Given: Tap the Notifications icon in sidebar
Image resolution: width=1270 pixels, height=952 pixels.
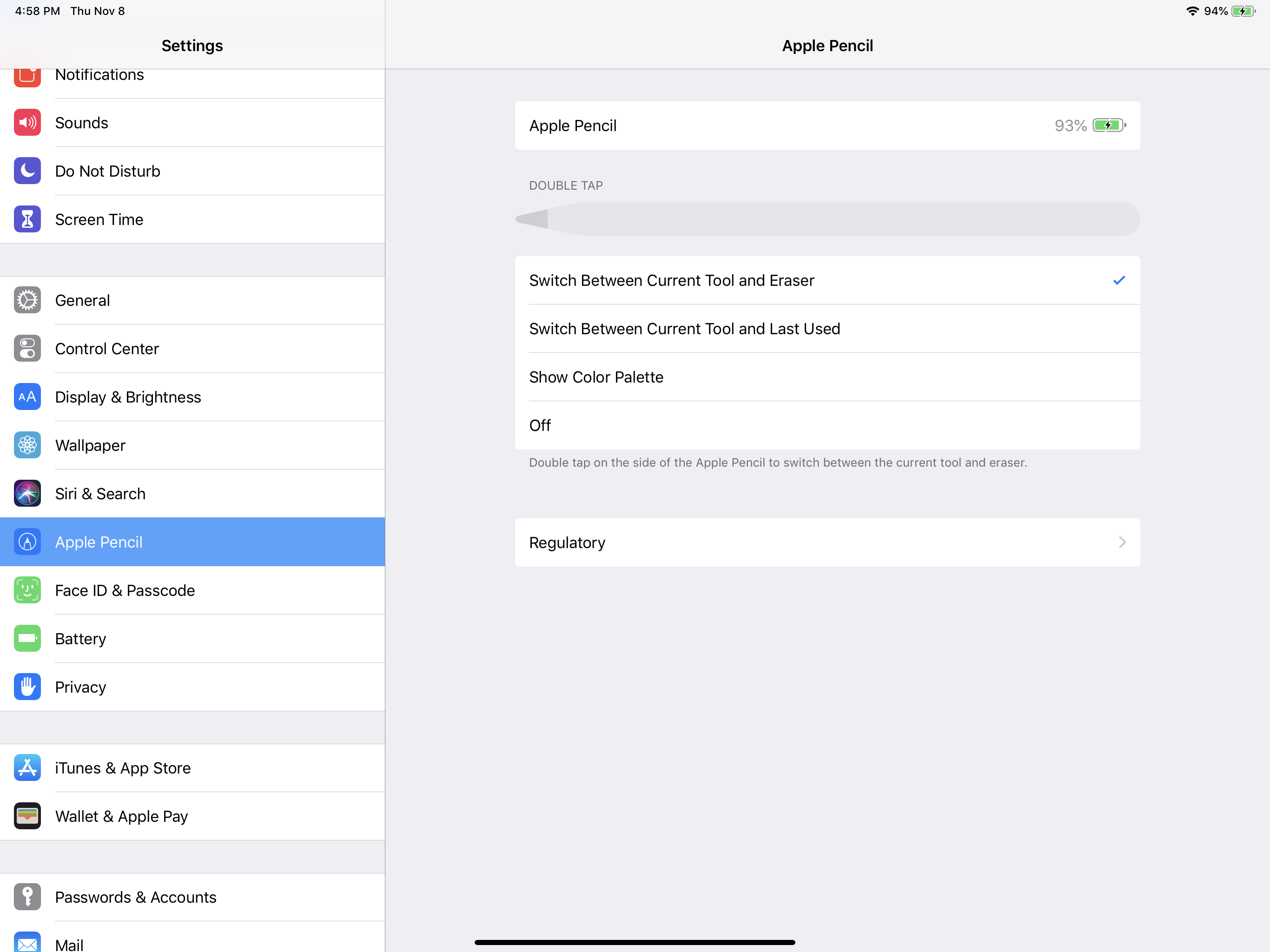Looking at the screenshot, I should coord(27,78).
